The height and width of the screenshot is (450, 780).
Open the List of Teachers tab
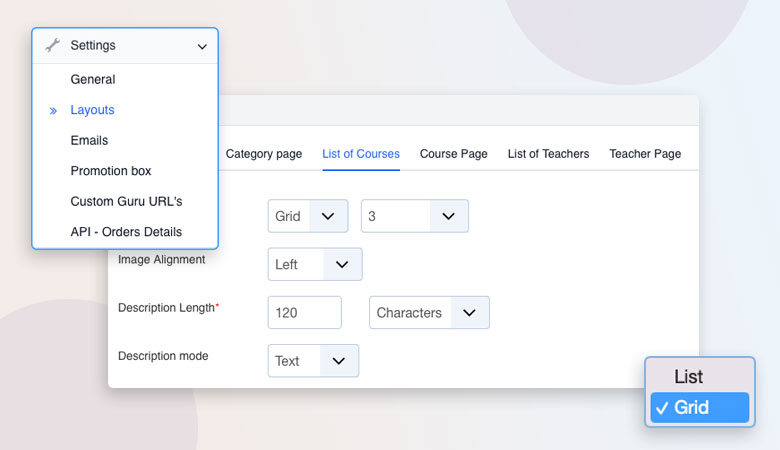coord(548,154)
